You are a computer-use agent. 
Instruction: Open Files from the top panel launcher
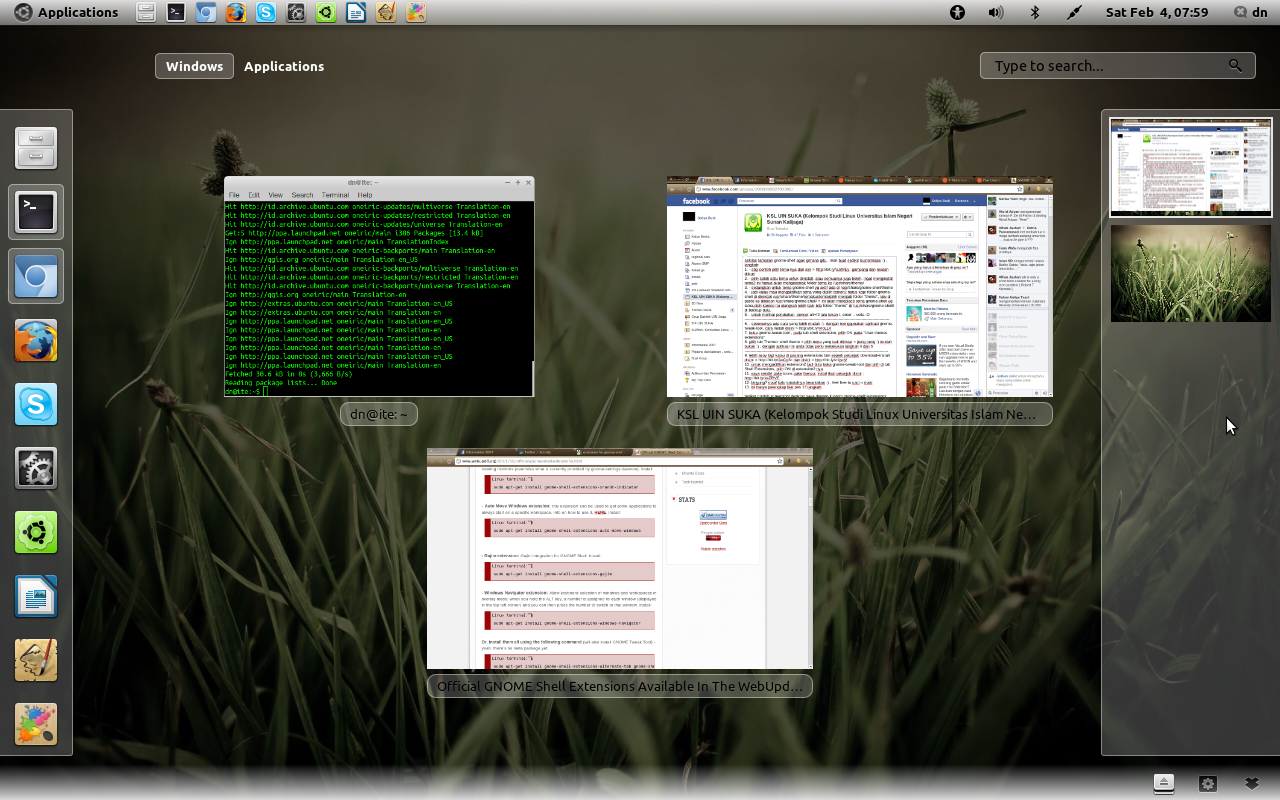pos(146,13)
